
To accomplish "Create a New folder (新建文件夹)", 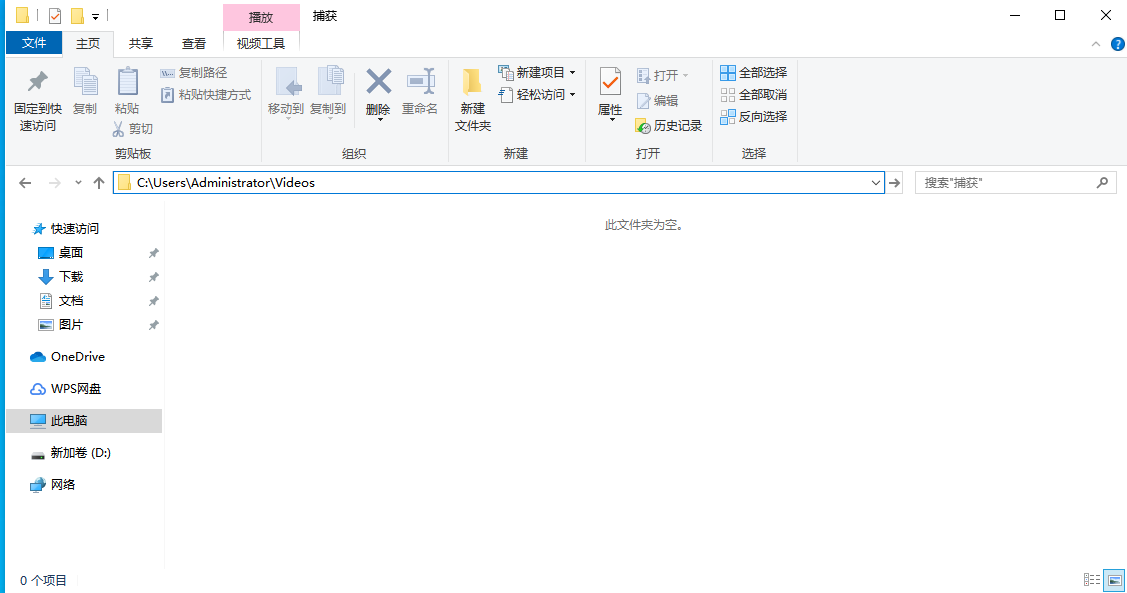I will point(472,100).
